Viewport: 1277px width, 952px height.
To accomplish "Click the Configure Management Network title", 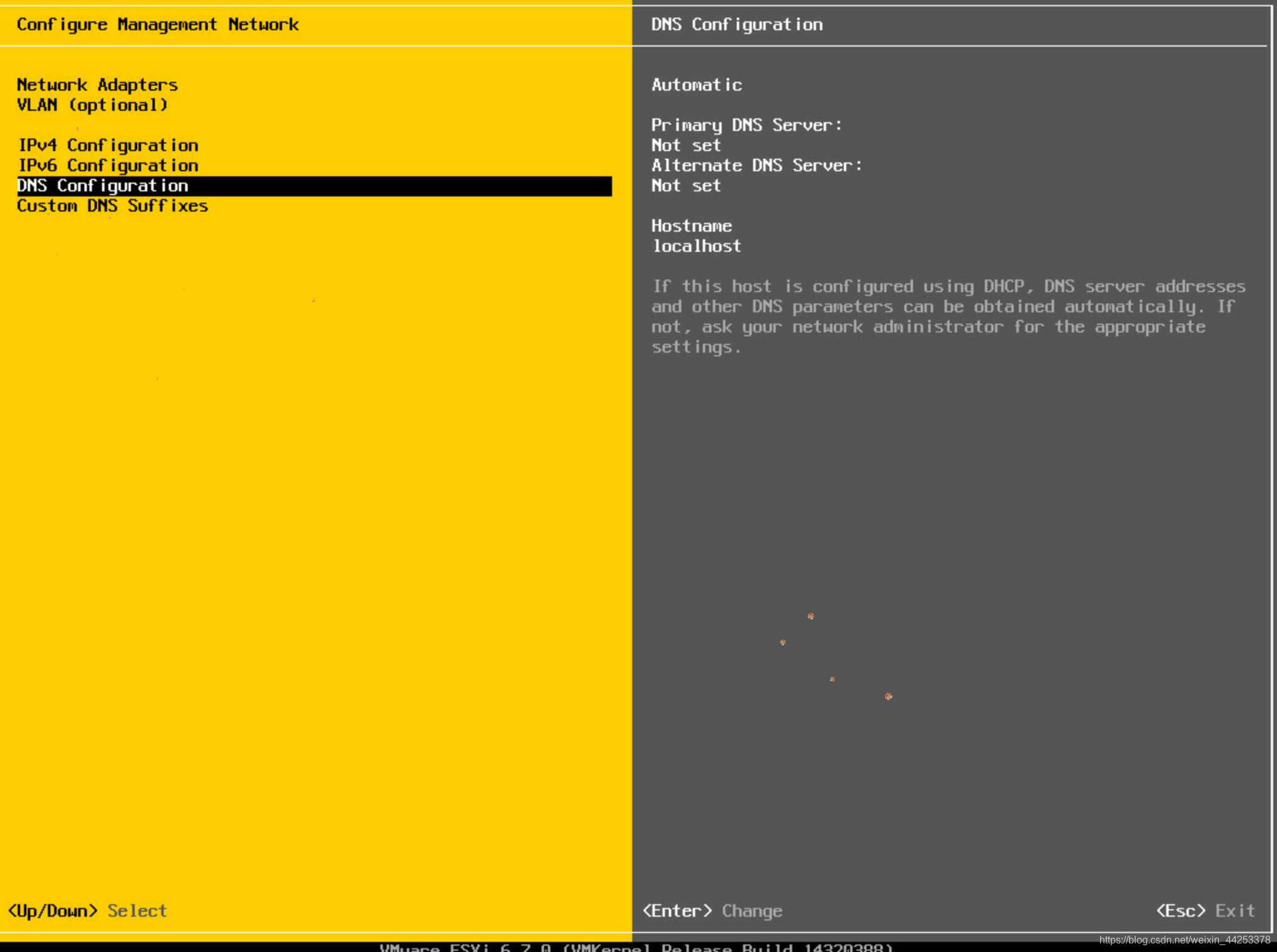I will click(x=157, y=25).
